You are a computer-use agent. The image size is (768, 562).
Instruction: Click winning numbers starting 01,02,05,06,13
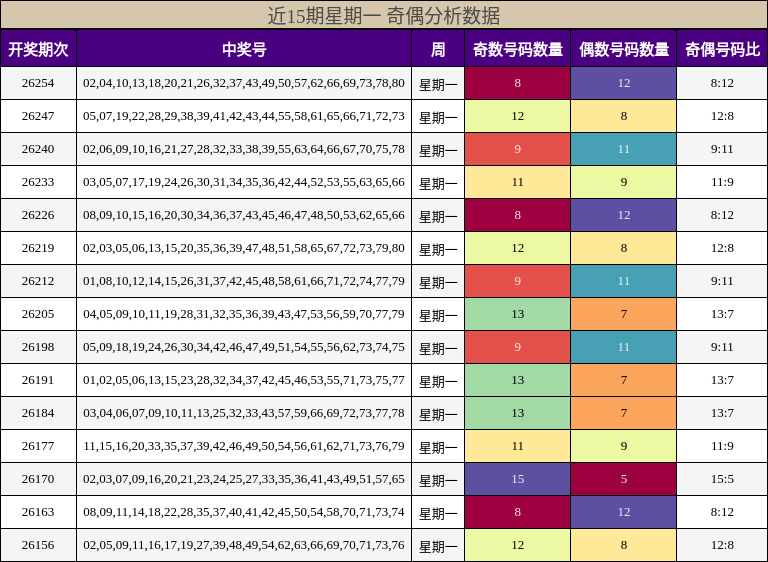tap(244, 380)
